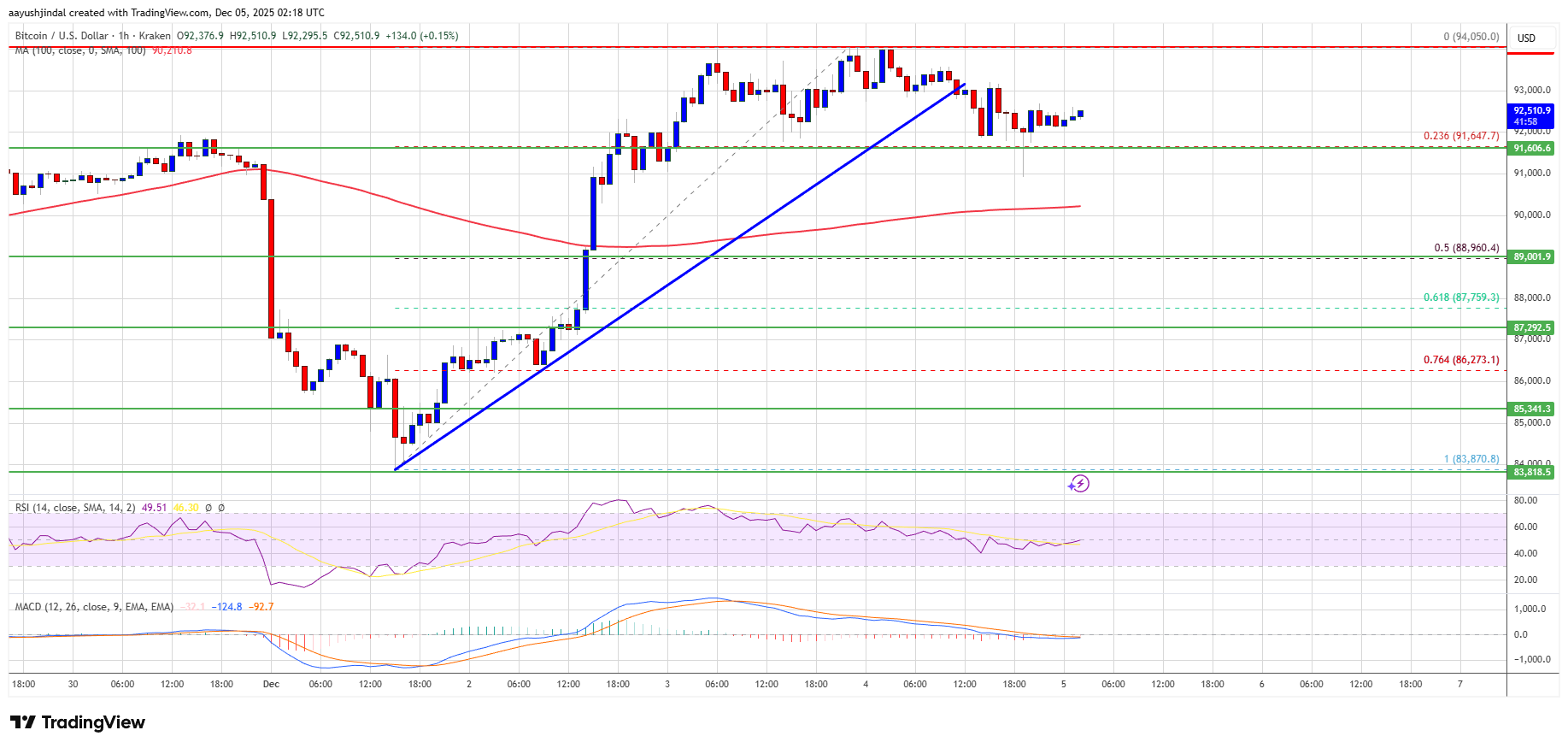Open the Bitcoin / U.S. Dollar symbol title
The image size is (1568, 748).
point(62,36)
